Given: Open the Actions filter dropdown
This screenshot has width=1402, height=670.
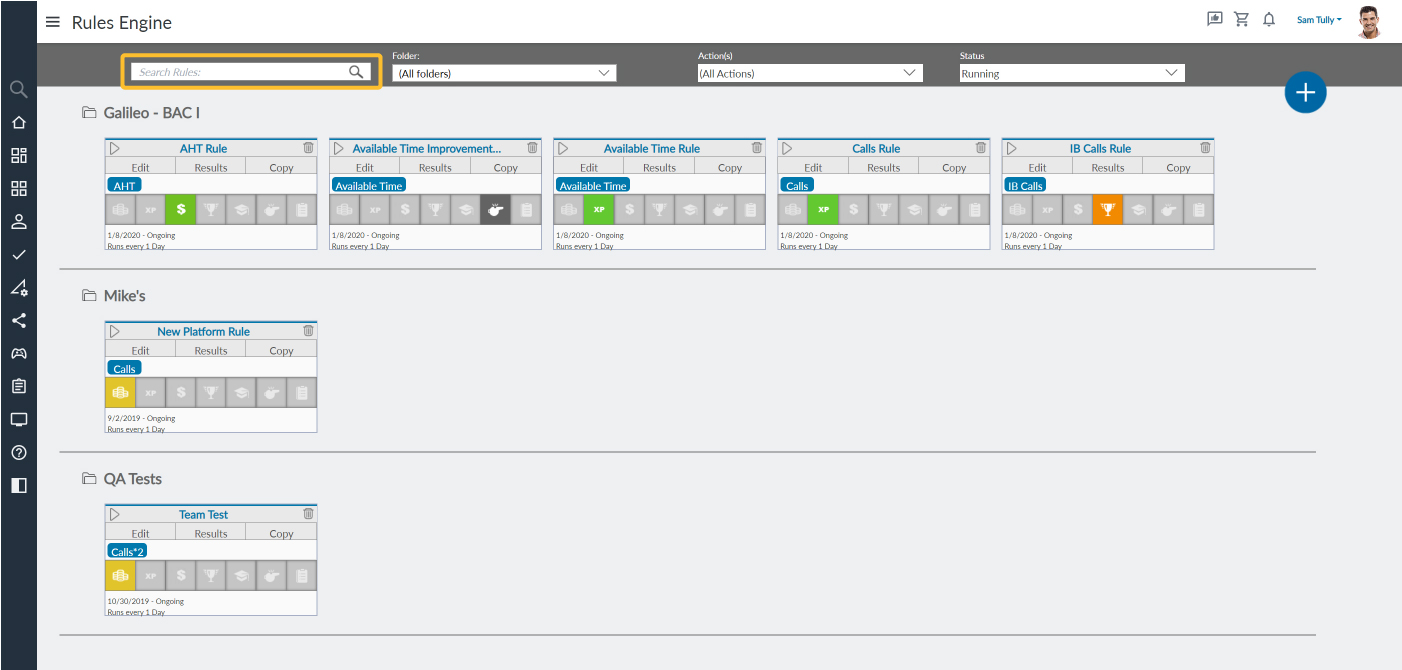Looking at the screenshot, I should pos(810,72).
